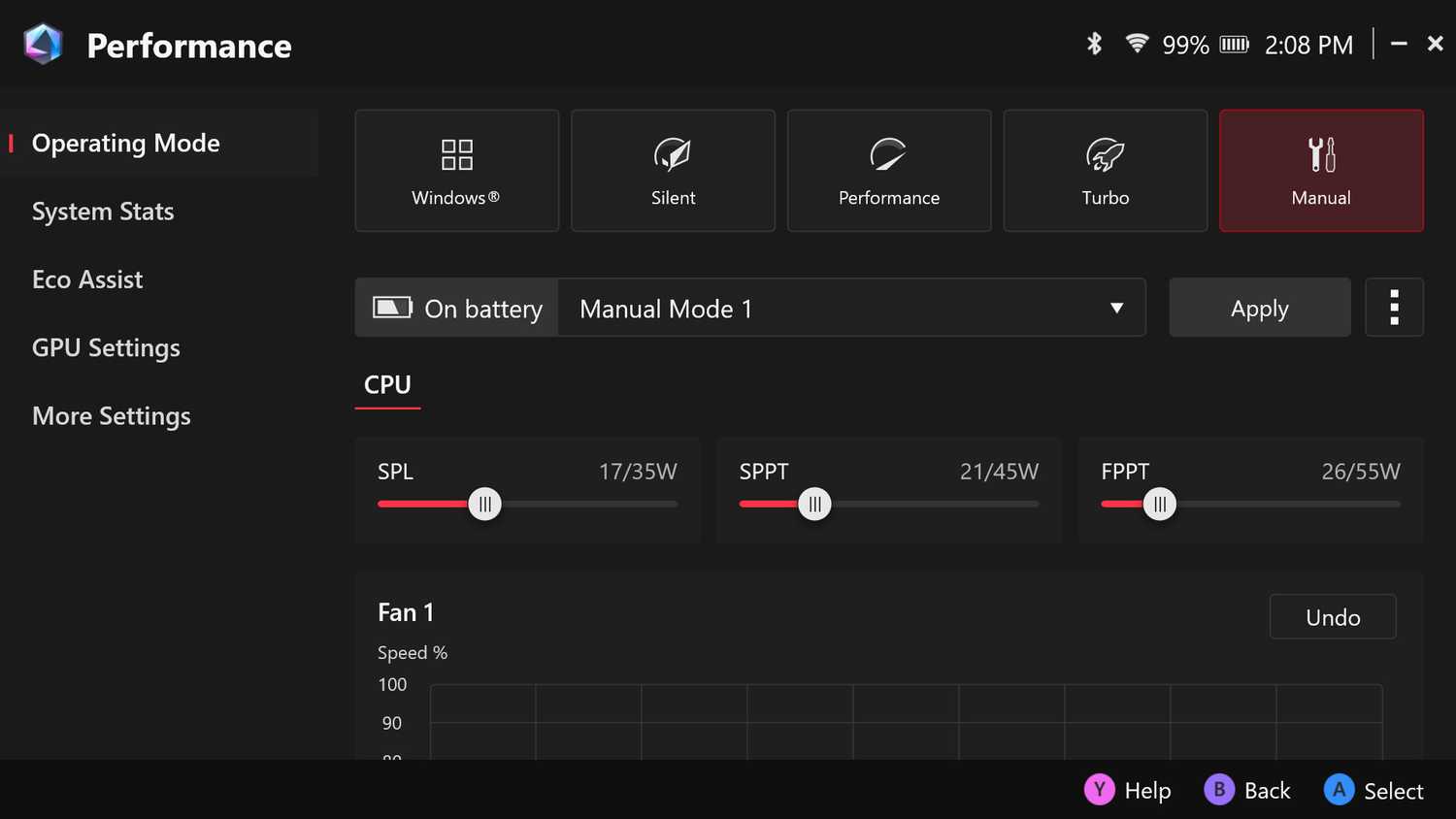The image size is (1456, 819).
Task: Enable Turbo mode
Action: (x=1105, y=170)
